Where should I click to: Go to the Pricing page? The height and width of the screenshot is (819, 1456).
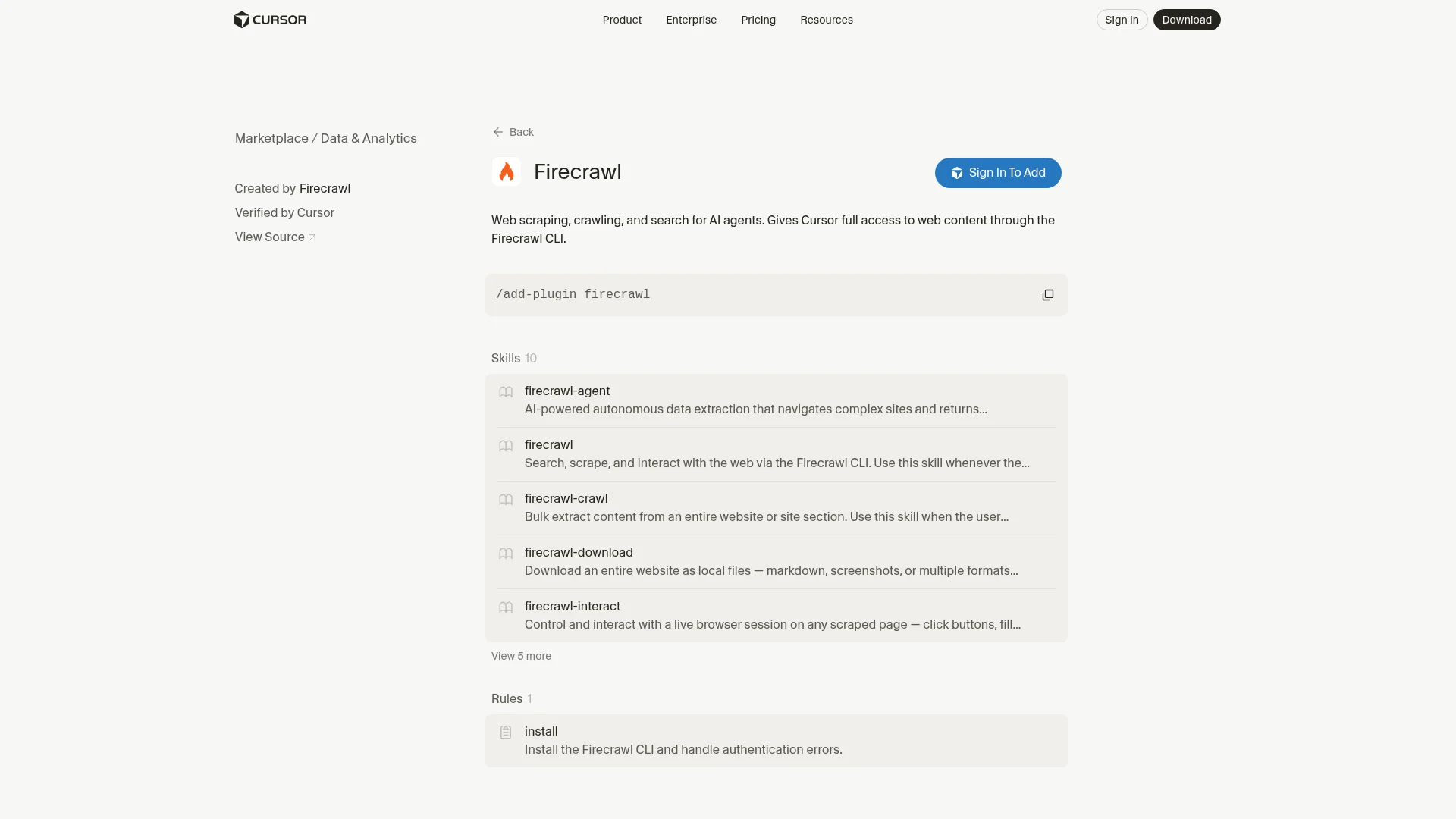point(758,20)
